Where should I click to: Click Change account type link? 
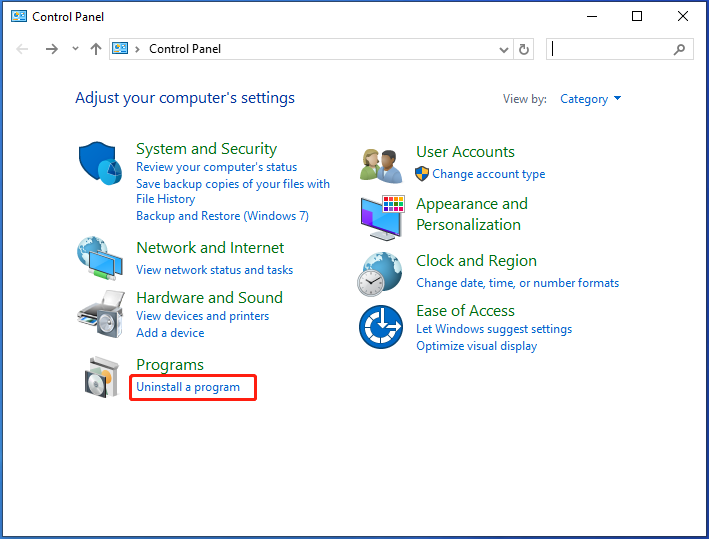[x=488, y=174]
